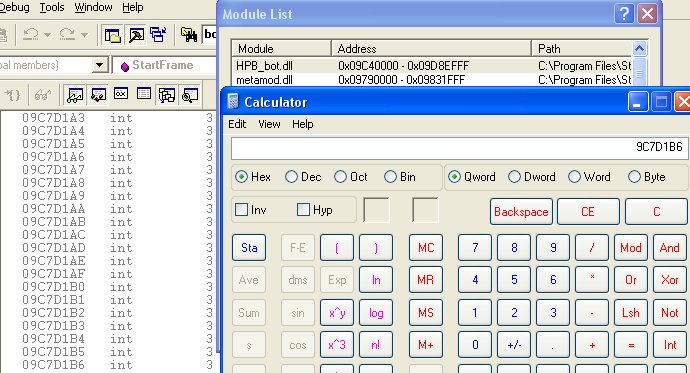
Task: Click the calculator digit 7 button
Action: coord(475,248)
